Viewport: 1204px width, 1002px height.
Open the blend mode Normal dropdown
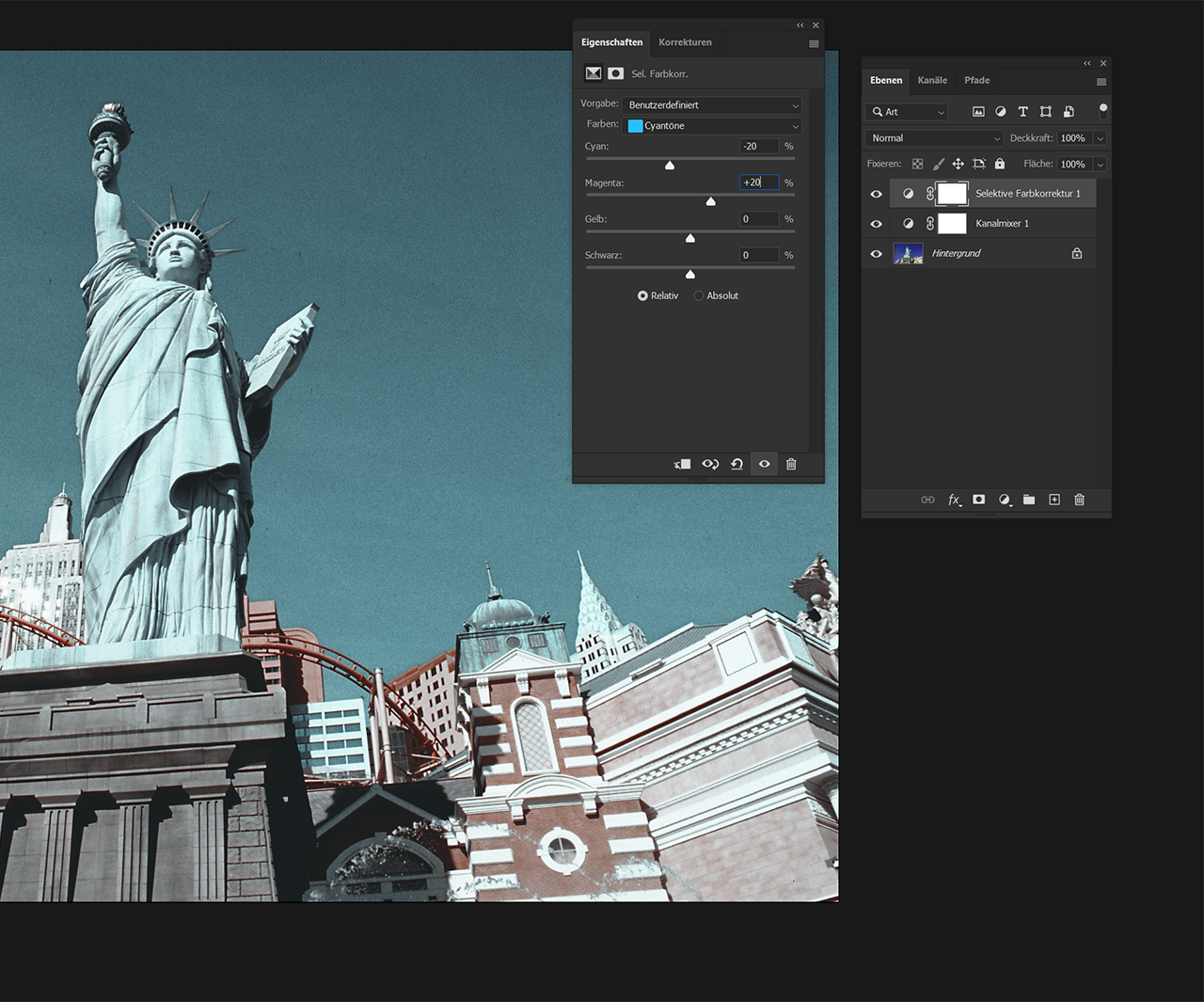click(x=935, y=138)
